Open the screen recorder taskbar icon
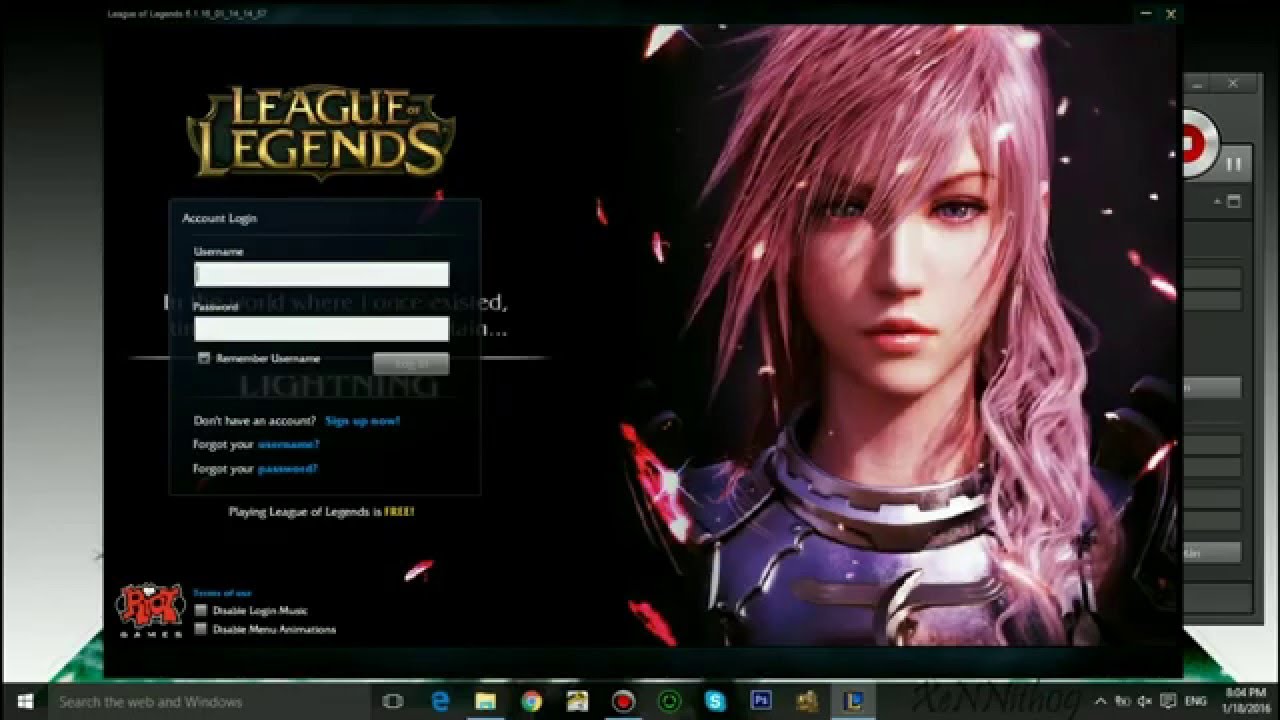The width and height of the screenshot is (1280, 720). point(623,702)
